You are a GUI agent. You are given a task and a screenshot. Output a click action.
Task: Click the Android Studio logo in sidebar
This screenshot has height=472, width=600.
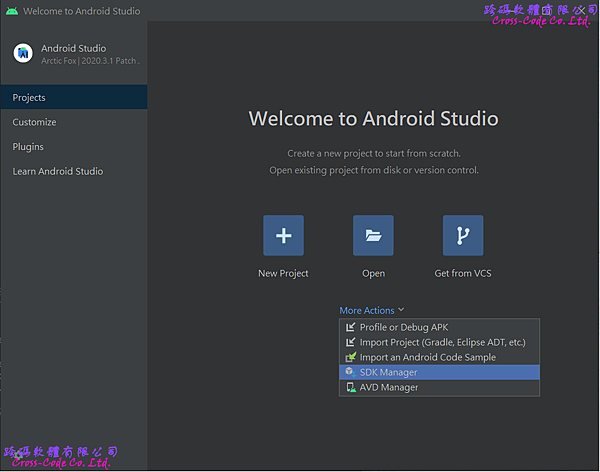pos(23,53)
